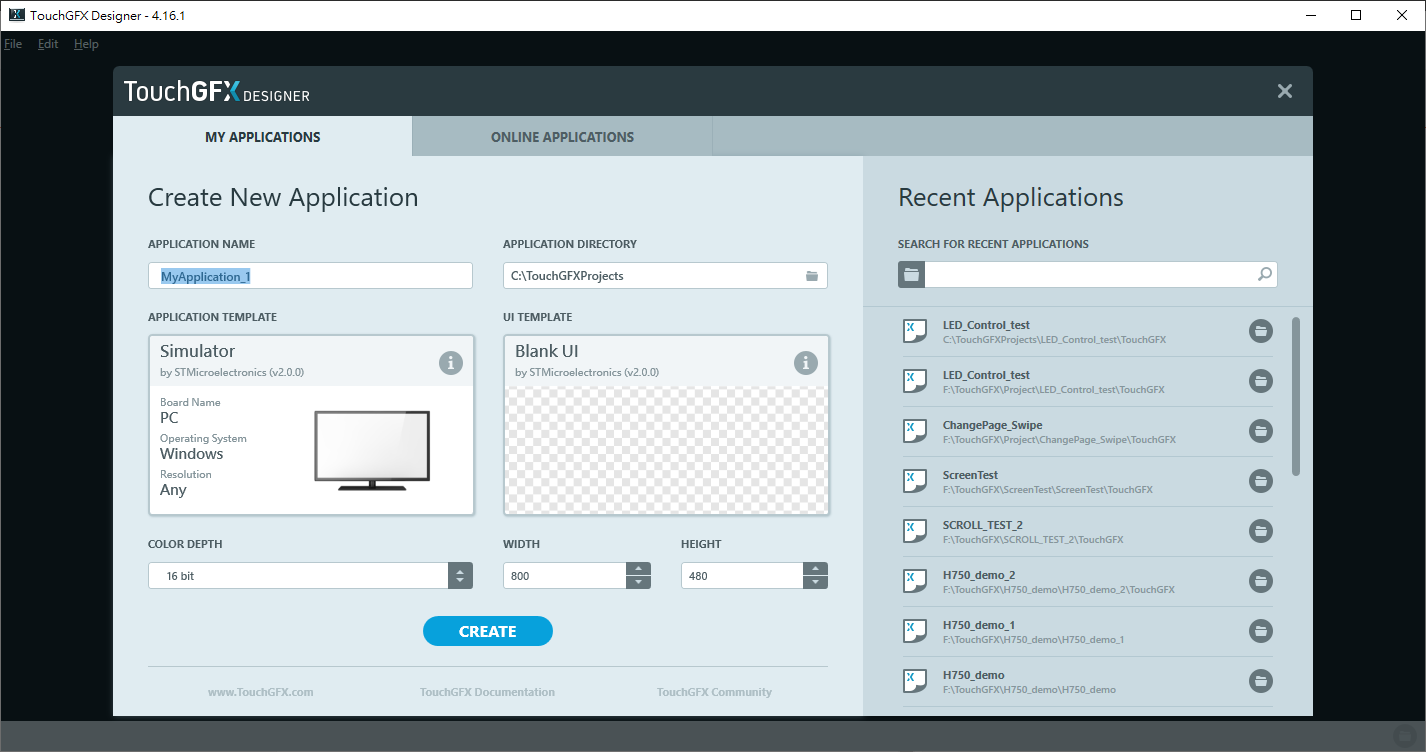Select the Simulator application template card

[311, 425]
